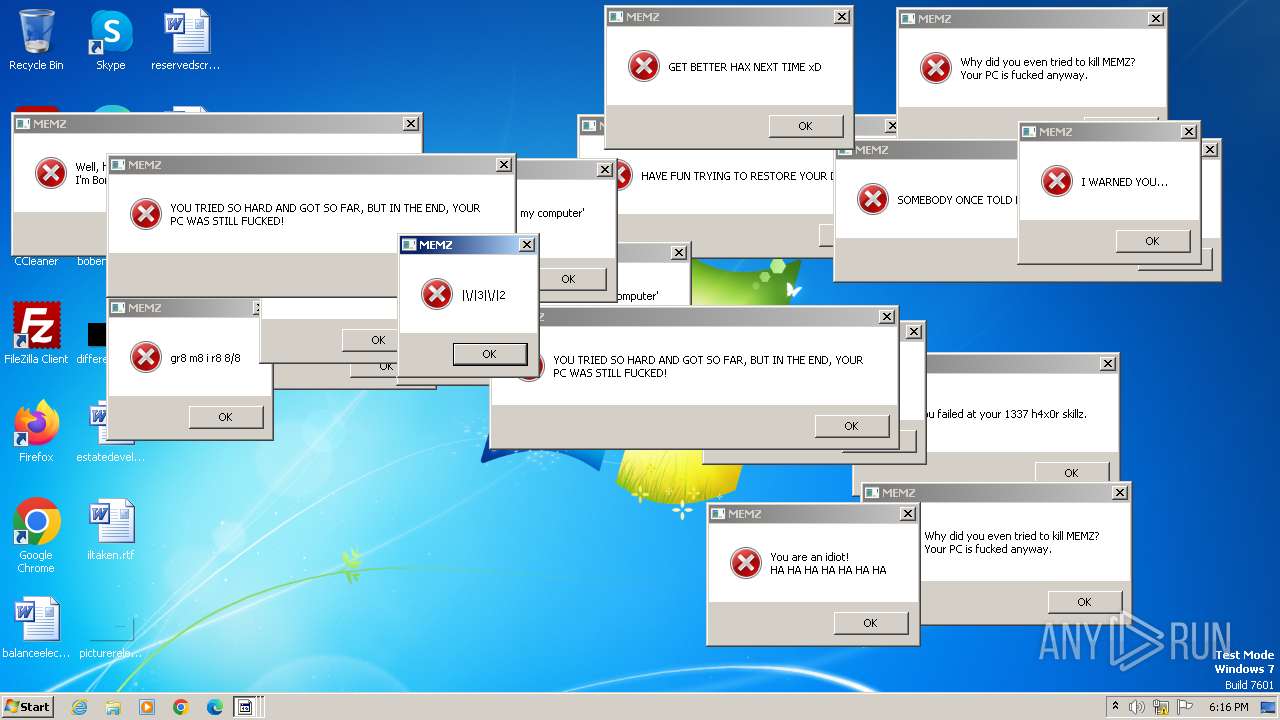
Task: Click the 1337 h4x0r skillz message text
Action: [1005, 414]
